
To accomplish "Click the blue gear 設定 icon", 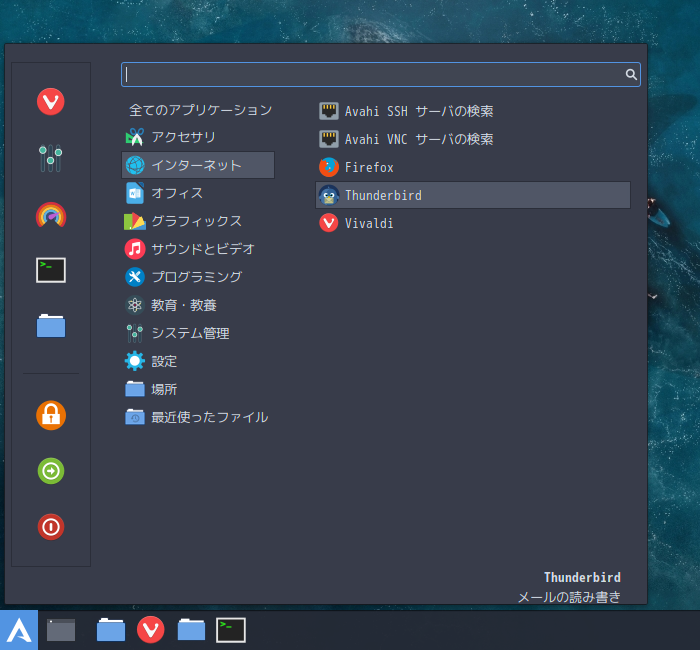I will coord(135,361).
